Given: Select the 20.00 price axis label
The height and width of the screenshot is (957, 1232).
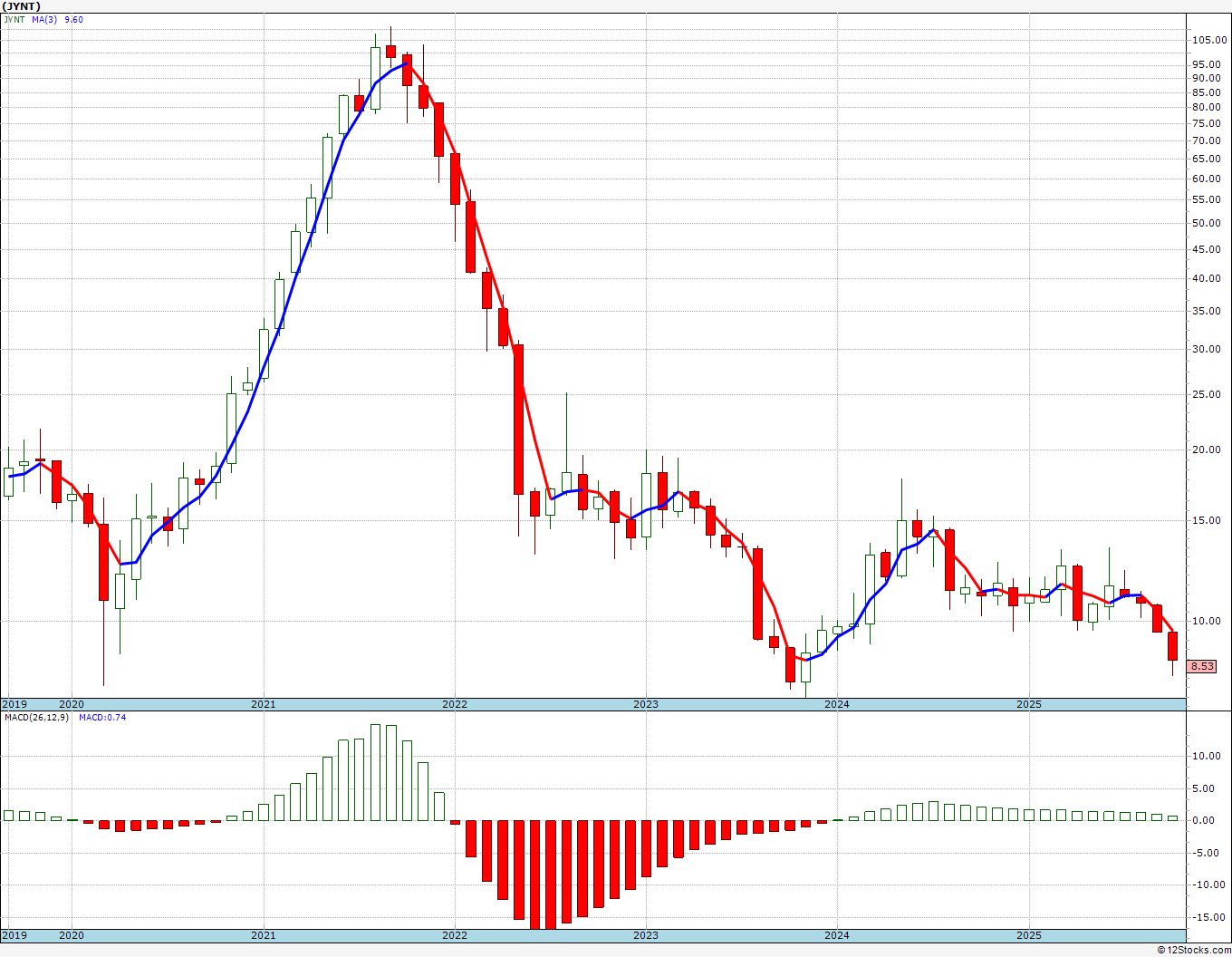Looking at the screenshot, I should pos(1206,449).
